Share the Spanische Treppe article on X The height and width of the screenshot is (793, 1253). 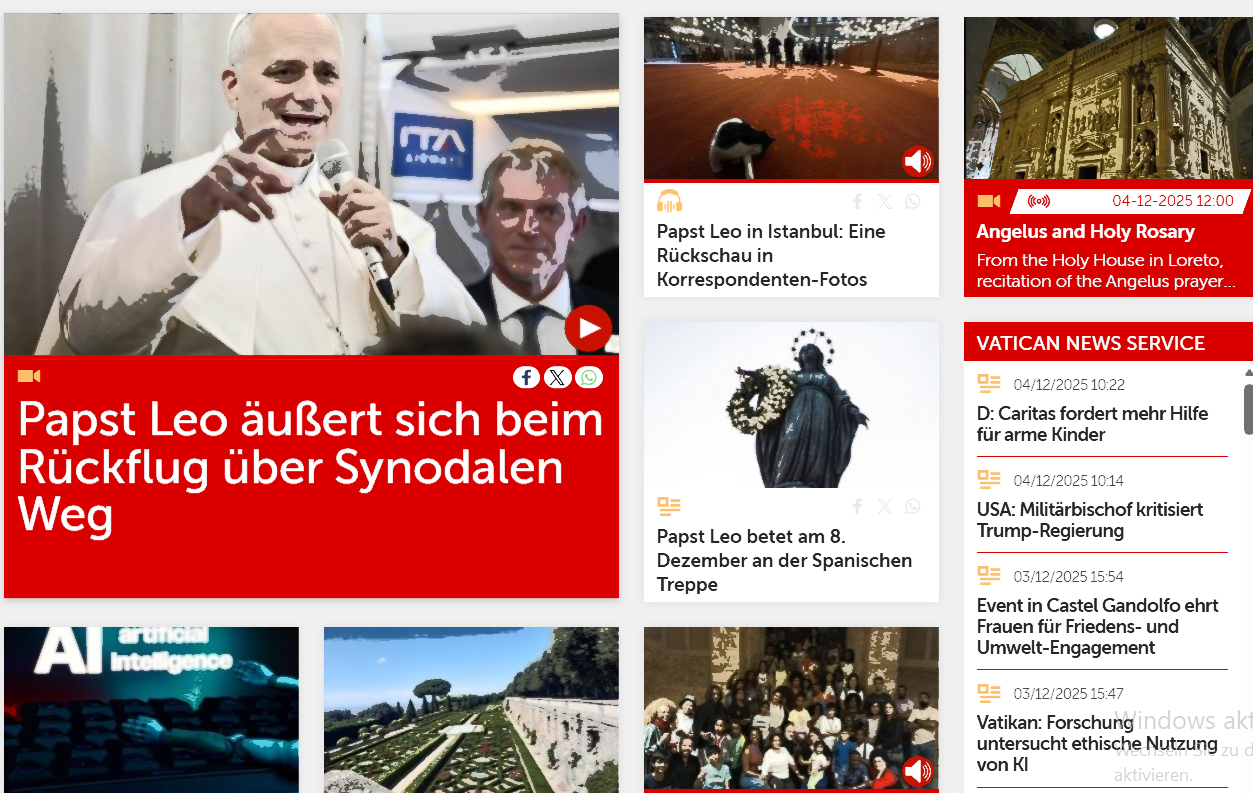coord(885,506)
